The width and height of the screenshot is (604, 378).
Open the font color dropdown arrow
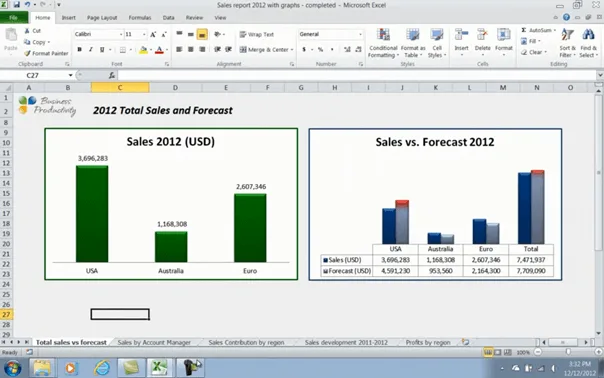167,50
